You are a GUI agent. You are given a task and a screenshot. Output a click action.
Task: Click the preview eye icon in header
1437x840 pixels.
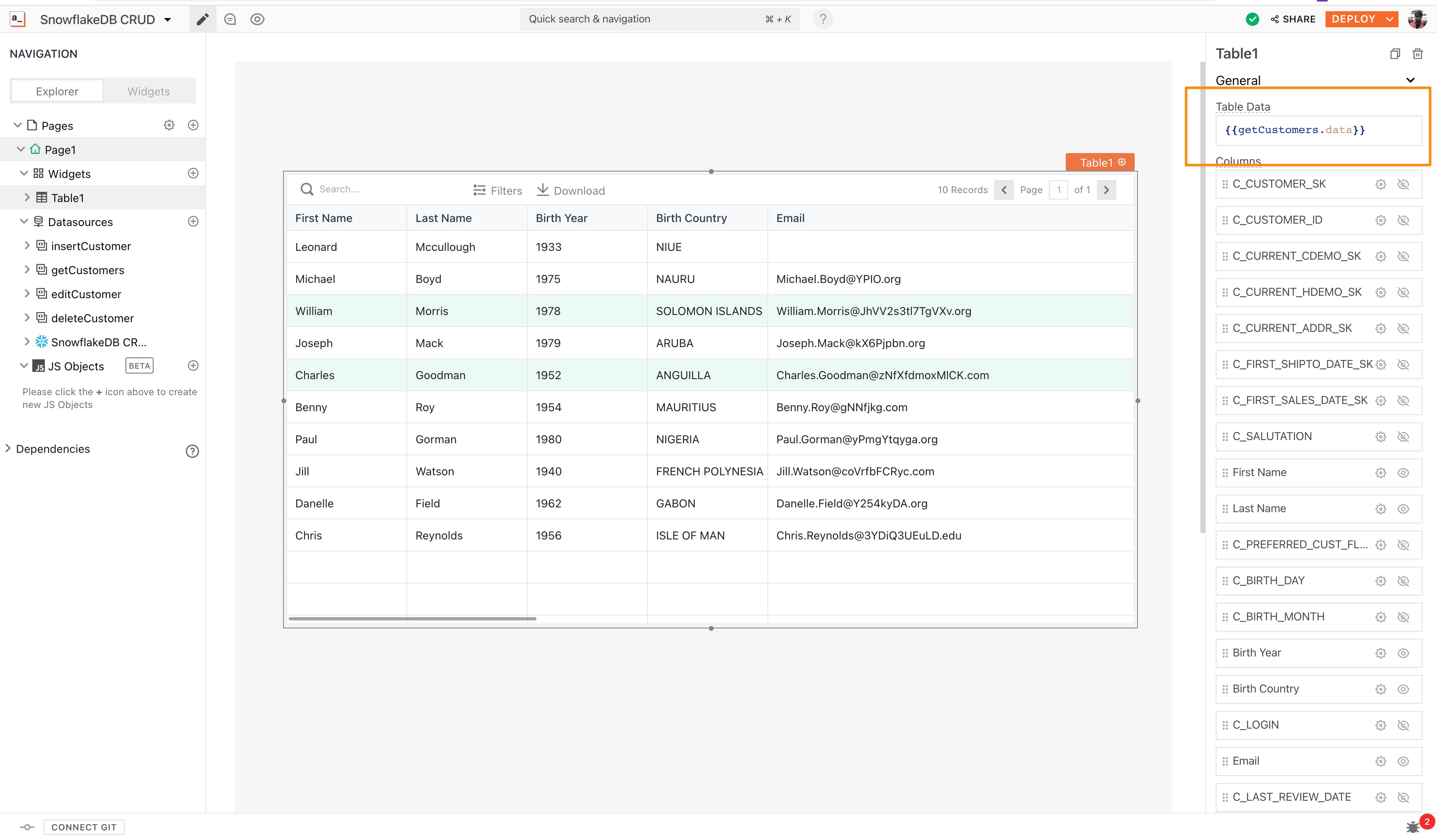pyautogui.click(x=257, y=19)
